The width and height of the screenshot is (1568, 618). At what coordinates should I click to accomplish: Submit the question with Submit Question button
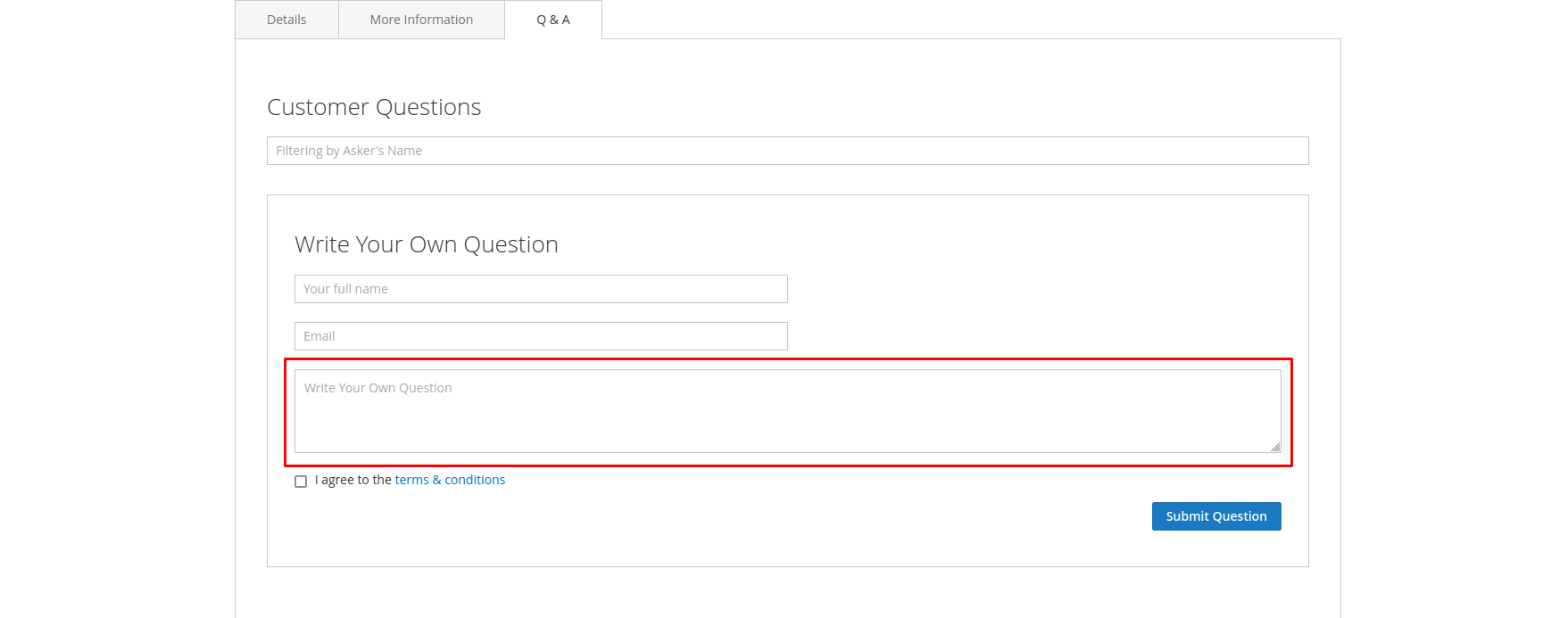(x=1215, y=516)
